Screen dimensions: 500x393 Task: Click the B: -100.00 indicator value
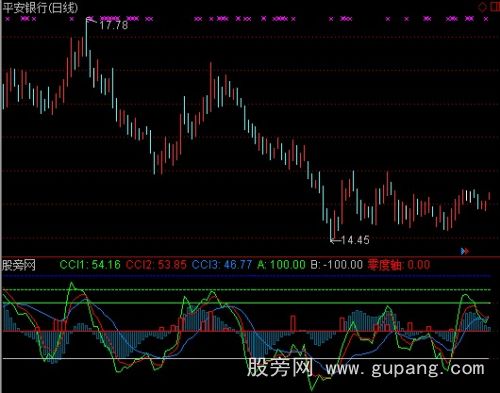(337, 265)
